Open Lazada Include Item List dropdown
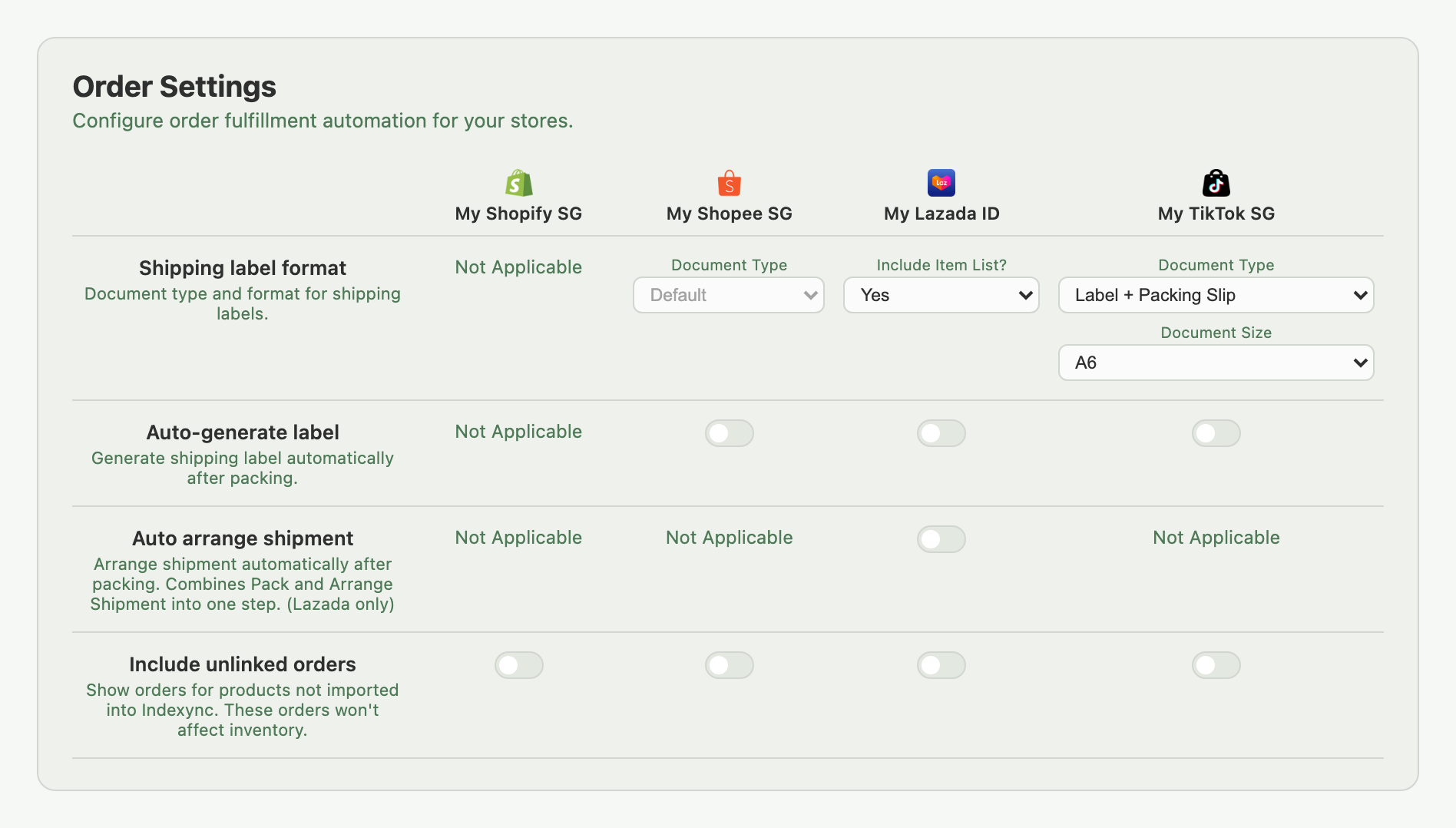This screenshot has height=828, width=1456. tap(941, 295)
